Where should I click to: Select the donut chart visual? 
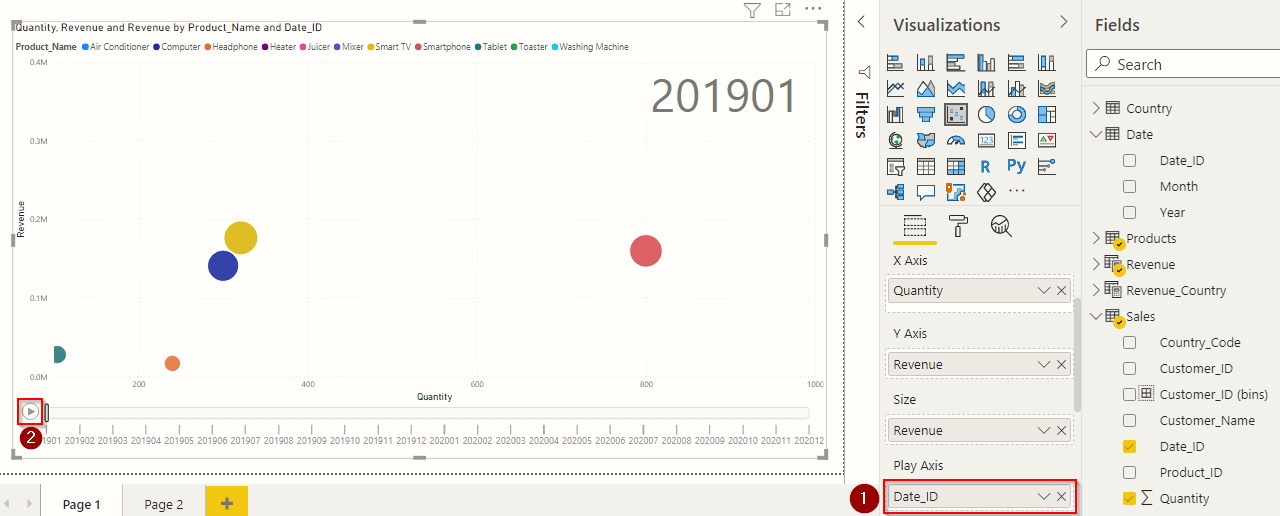click(1016, 115)
